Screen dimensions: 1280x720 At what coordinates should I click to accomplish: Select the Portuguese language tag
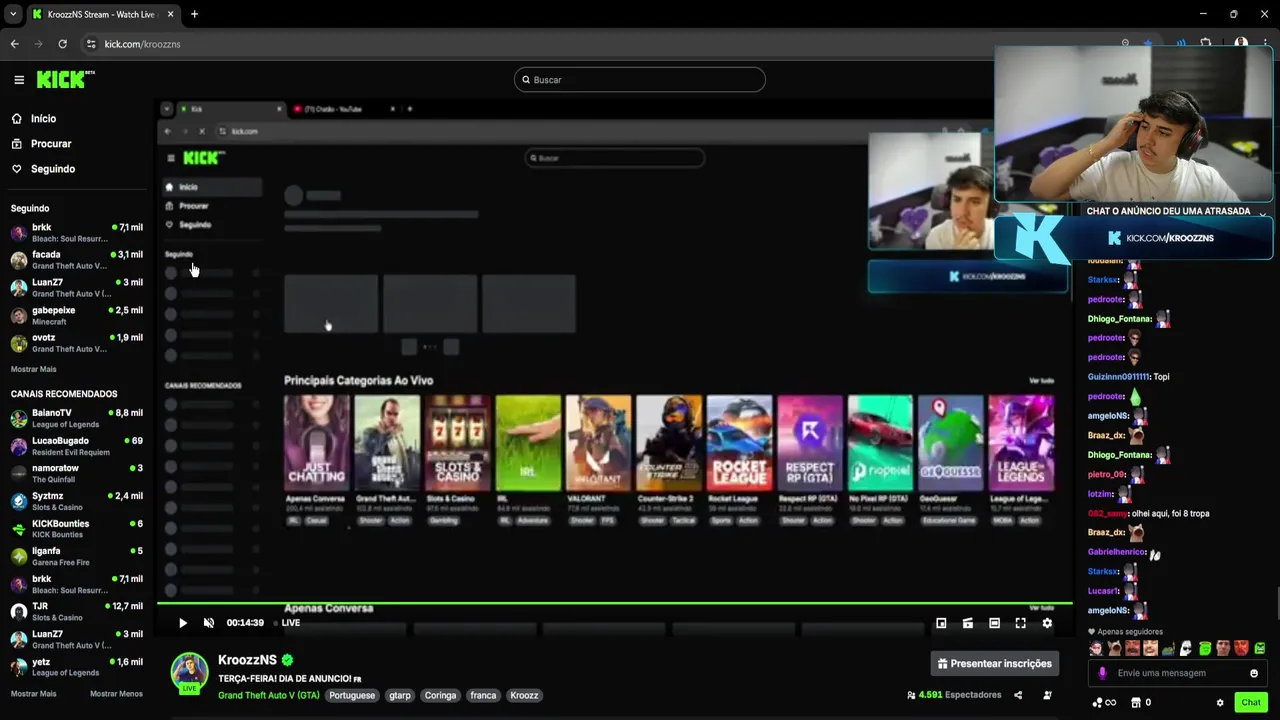pyautogui.click(x=352, y=695)
